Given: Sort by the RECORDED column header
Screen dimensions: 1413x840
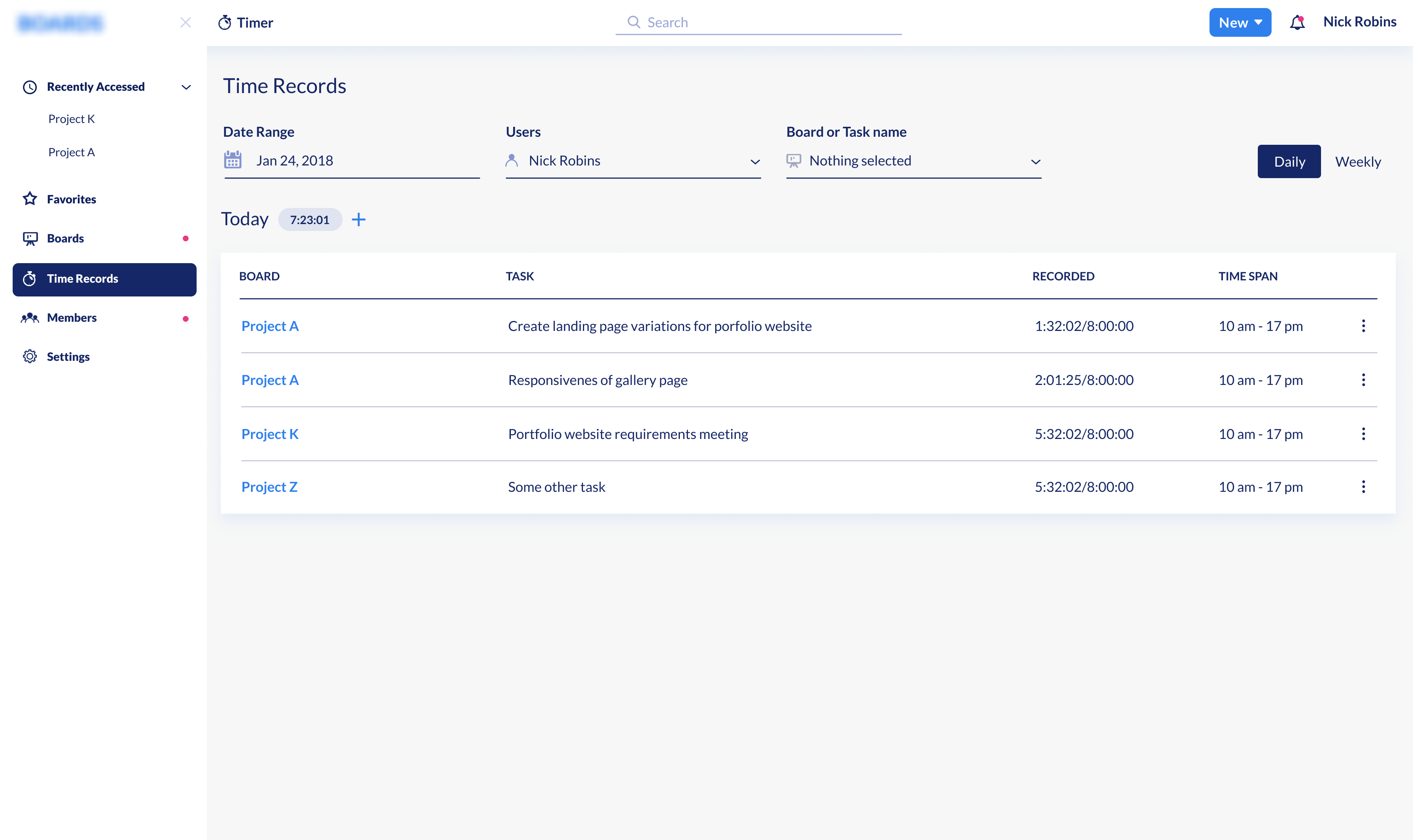Looking at the screenshot, I should coord(1063,276).
